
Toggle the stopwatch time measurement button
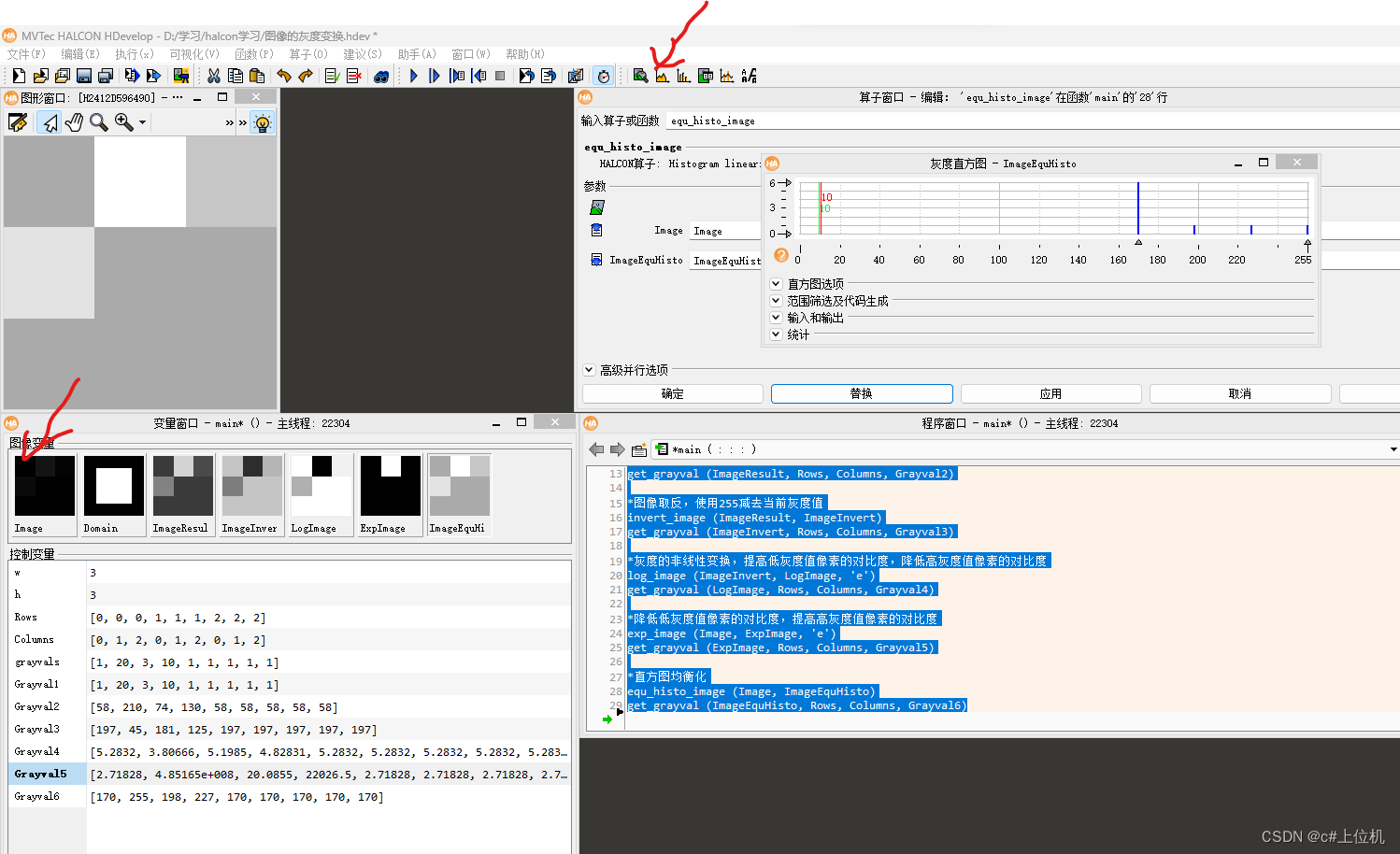coord(604,76)
